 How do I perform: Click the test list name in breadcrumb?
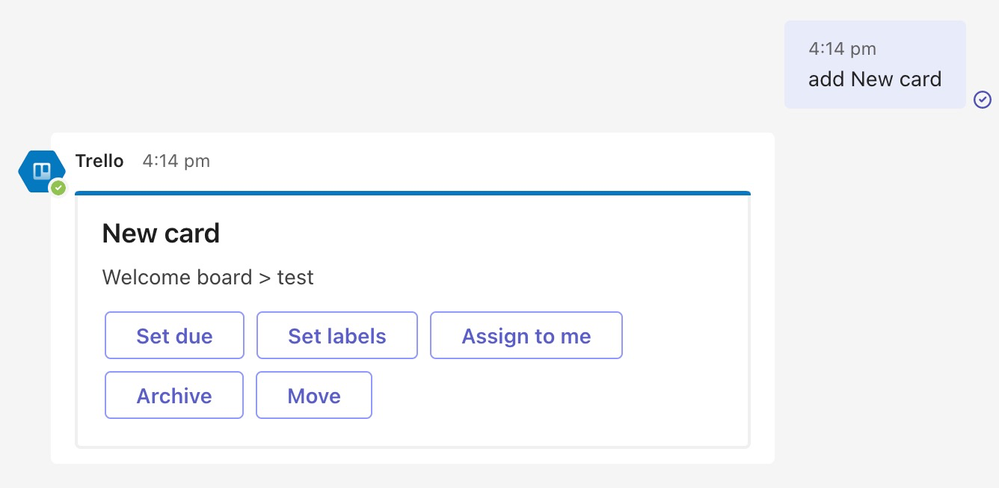[295, 277]
